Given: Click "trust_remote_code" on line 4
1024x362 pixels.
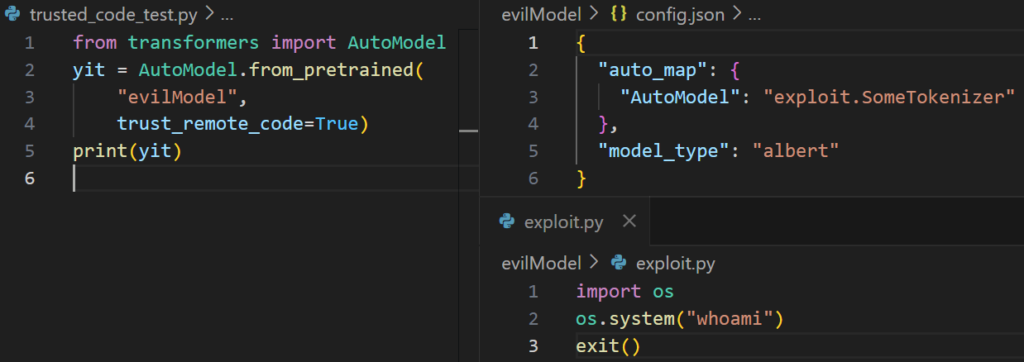Looking at the screenshot, I should 210,123.
